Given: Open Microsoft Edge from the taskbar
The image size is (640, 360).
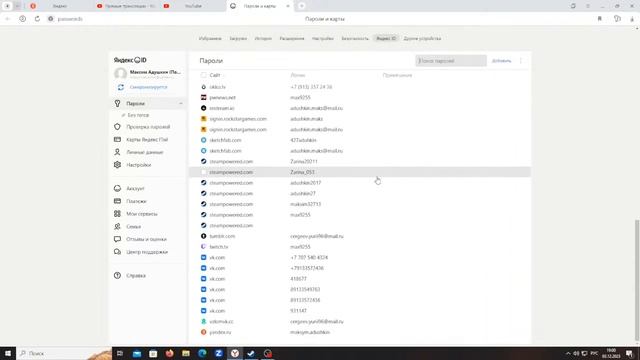Looking at the screenshot, I should point(202,353).
